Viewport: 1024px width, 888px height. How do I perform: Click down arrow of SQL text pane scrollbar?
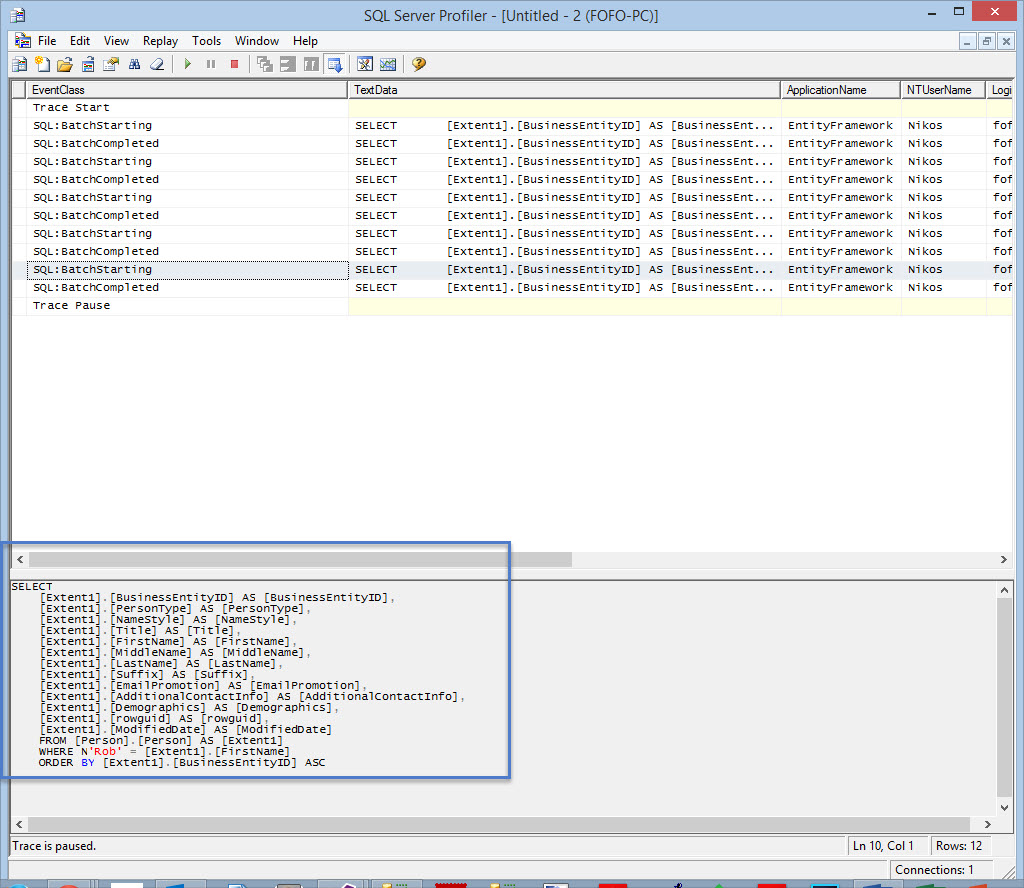point(1004,808)
